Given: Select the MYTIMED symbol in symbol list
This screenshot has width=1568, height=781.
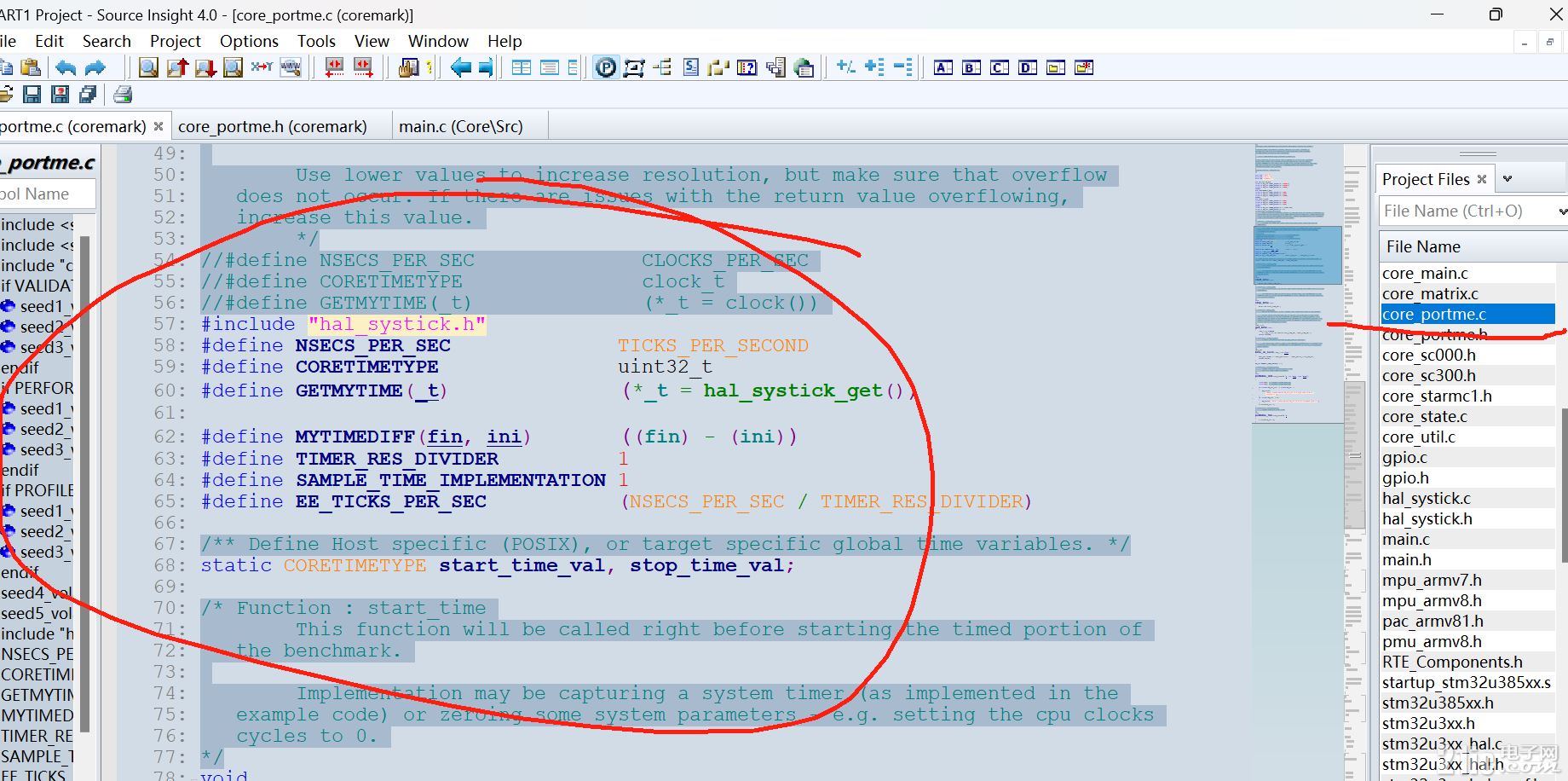Looking at the screenshot, I should [x=37, y=715].
